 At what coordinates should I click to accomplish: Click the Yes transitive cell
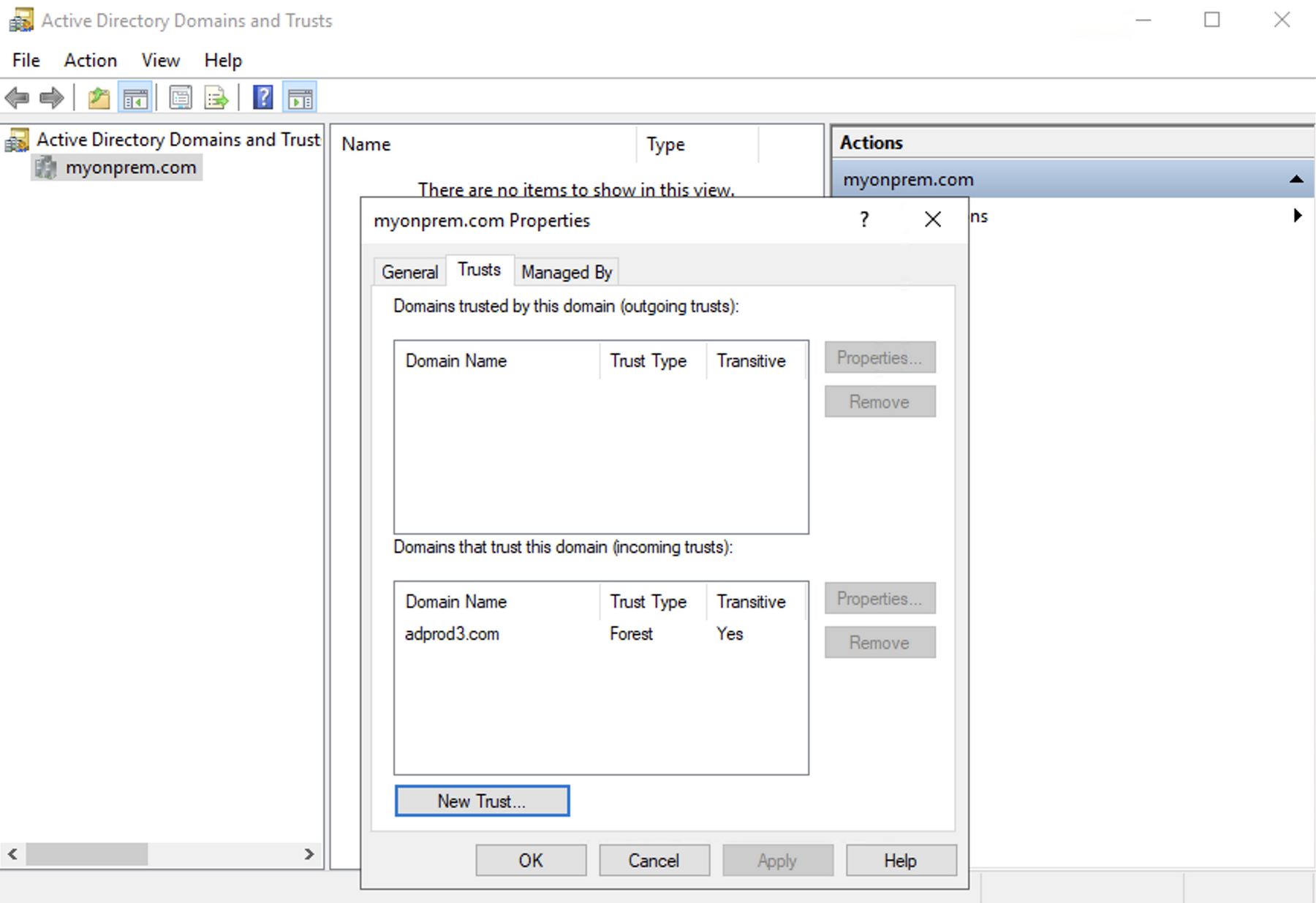click(x=730, y=634)
